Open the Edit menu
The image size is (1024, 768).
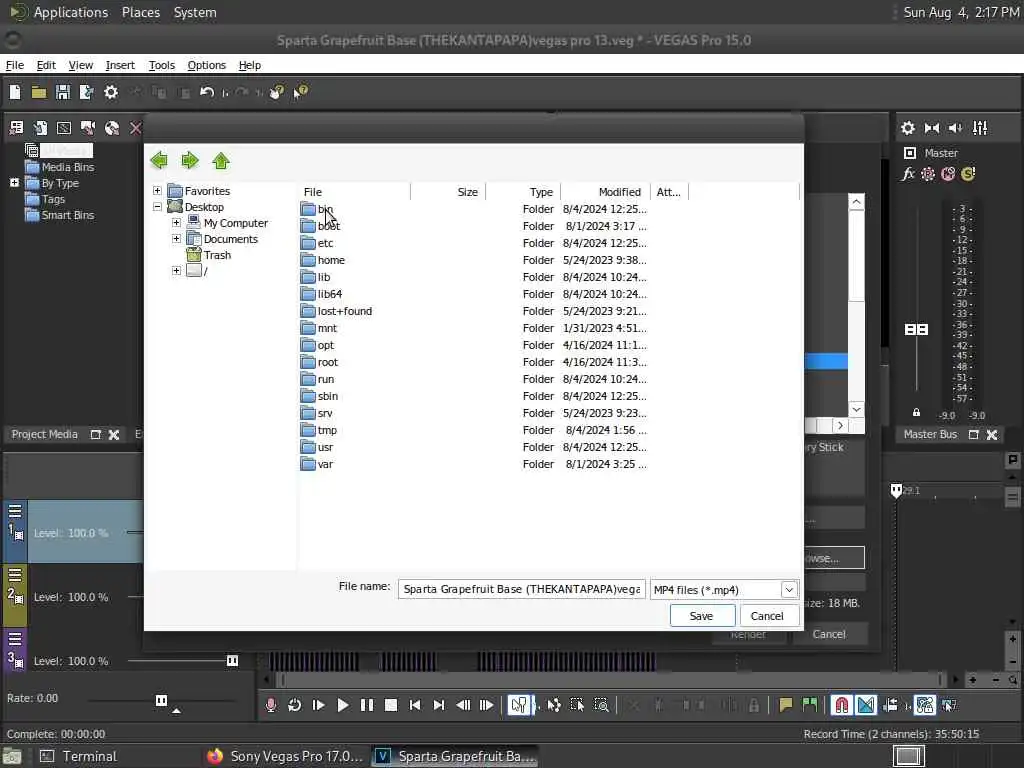coord(46,65)
